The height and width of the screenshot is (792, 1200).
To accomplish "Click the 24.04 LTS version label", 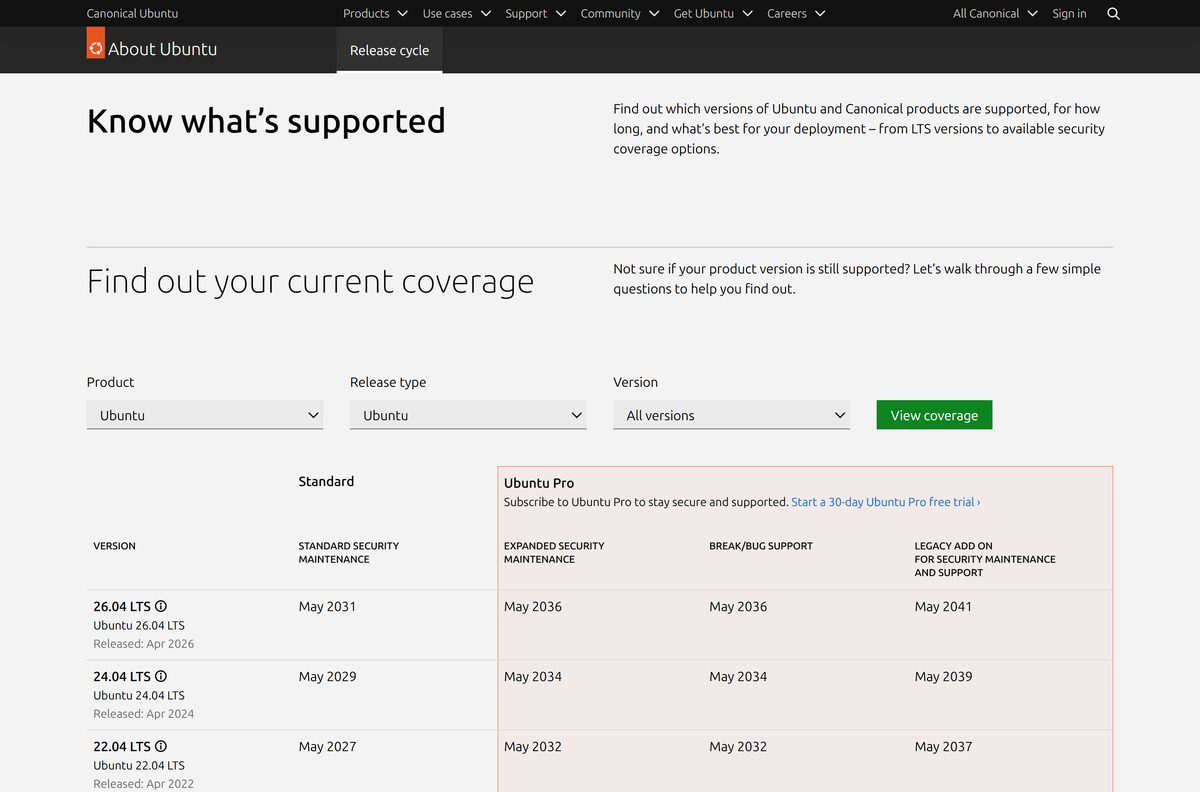I will click(x=122, y=676).
